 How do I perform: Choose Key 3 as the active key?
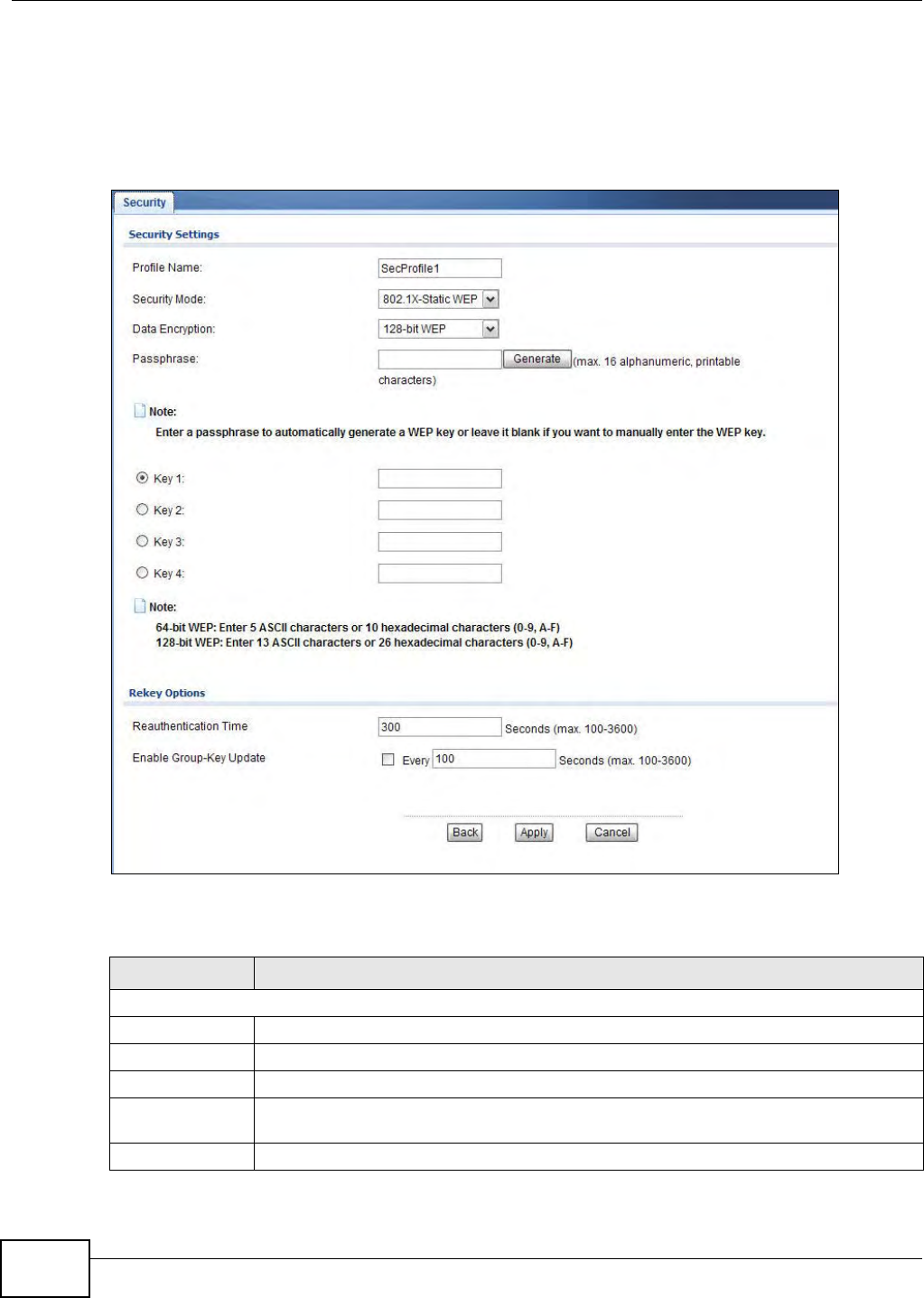142,541
